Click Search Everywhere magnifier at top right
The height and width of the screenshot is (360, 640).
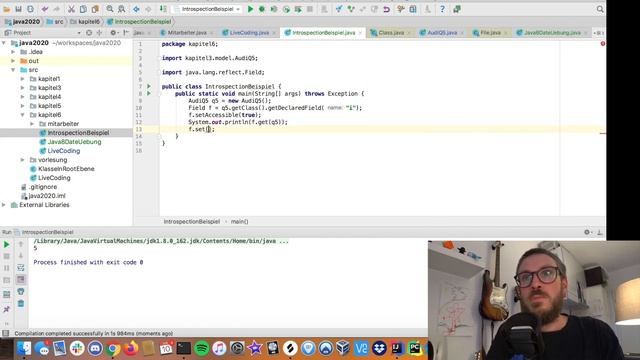600,9
